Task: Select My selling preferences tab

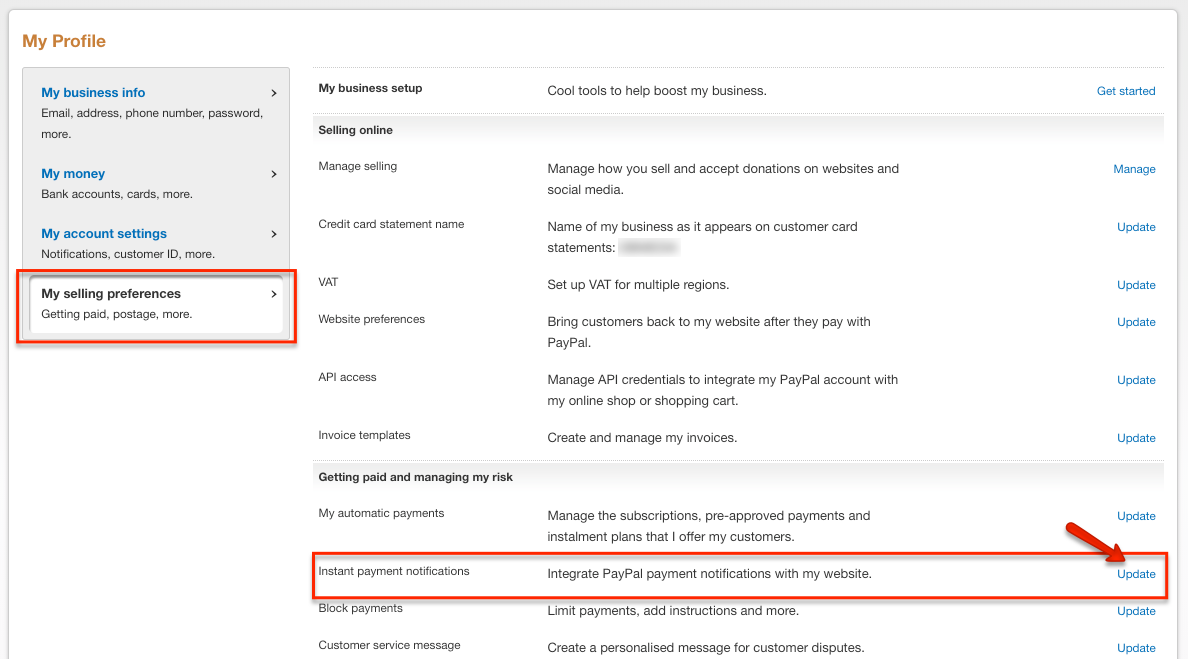Action: (x=111, y=294)
